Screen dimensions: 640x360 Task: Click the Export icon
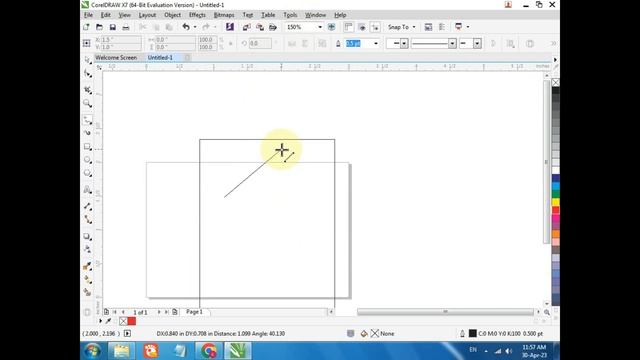click(x=260, y=27)
